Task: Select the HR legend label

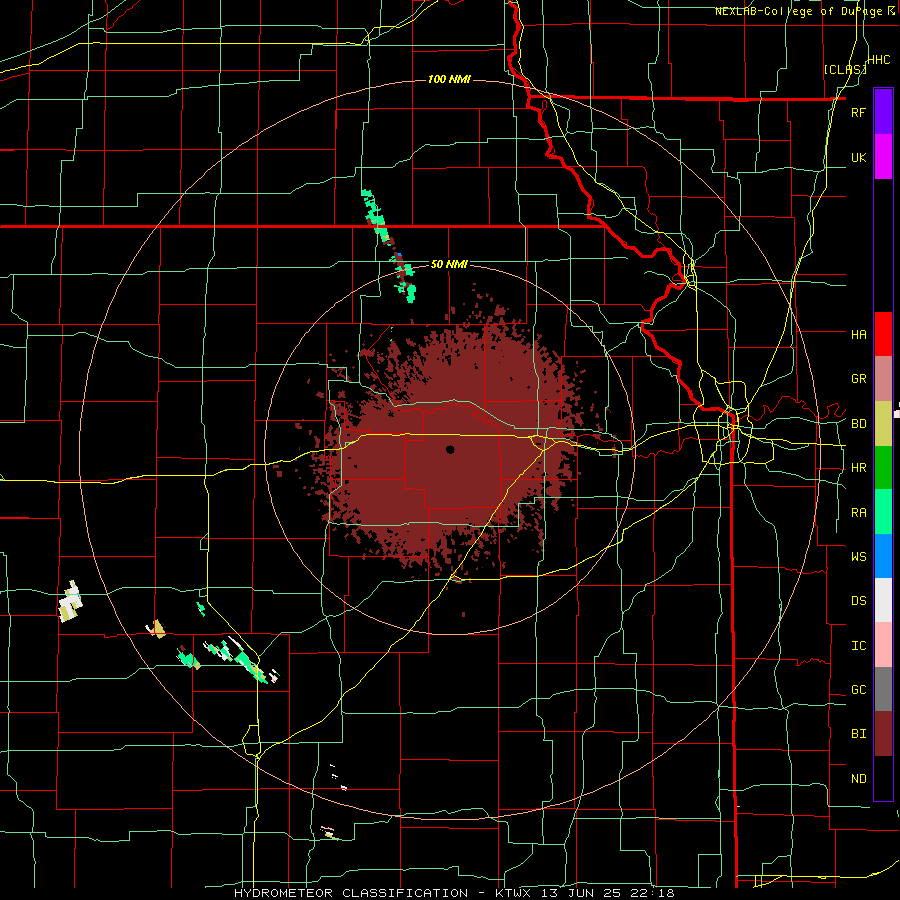Action: coord(858,468)
